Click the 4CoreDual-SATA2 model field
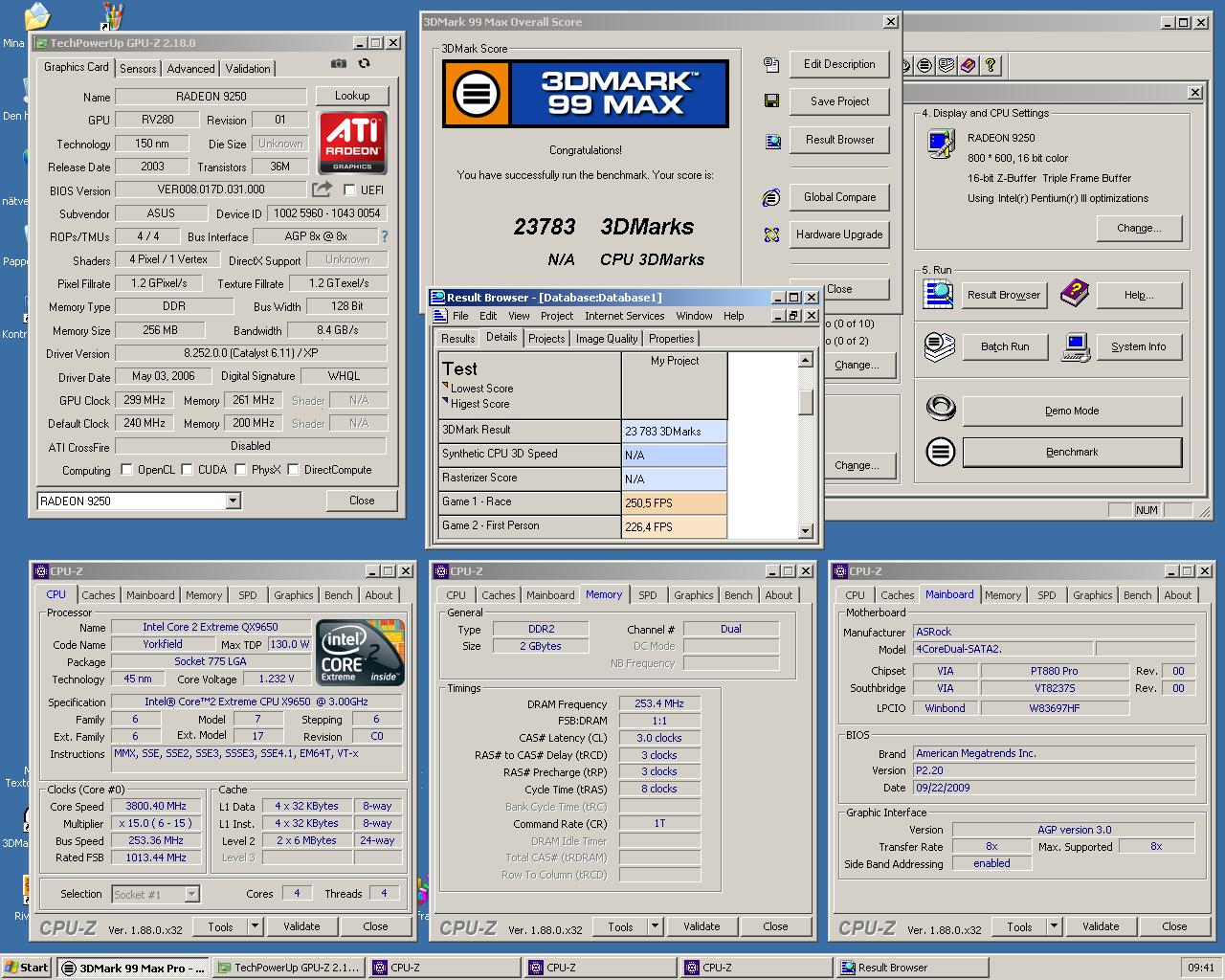1225x980 pixels. 1001,649
